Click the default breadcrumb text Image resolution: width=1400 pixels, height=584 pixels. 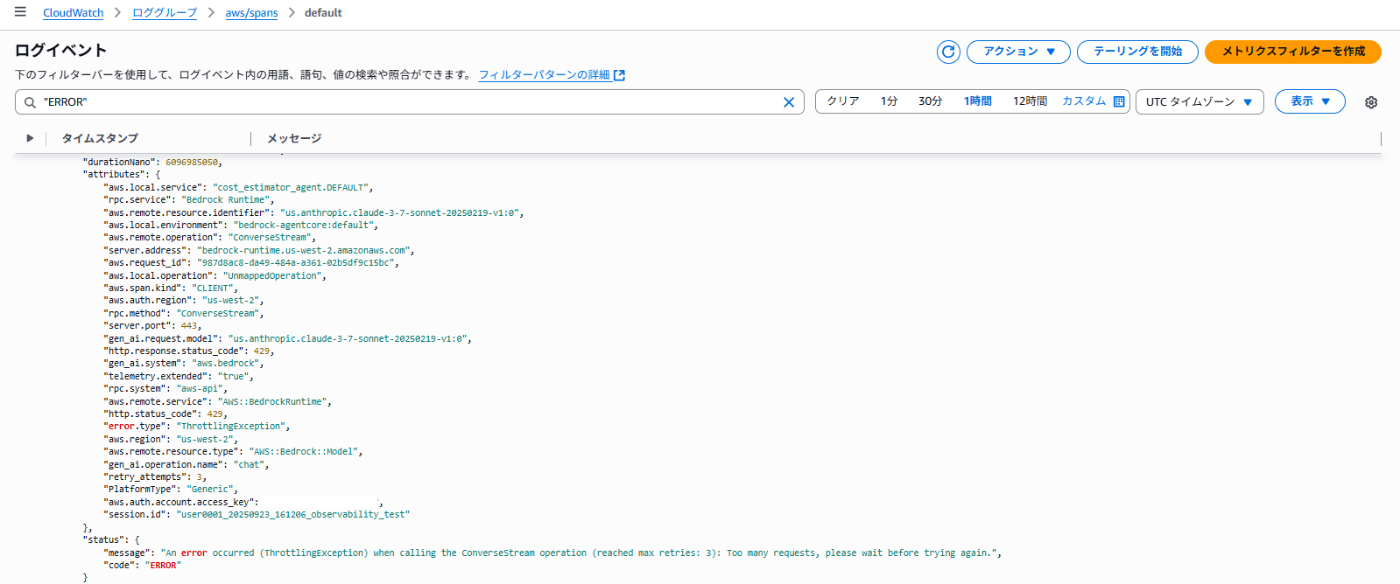323,13
